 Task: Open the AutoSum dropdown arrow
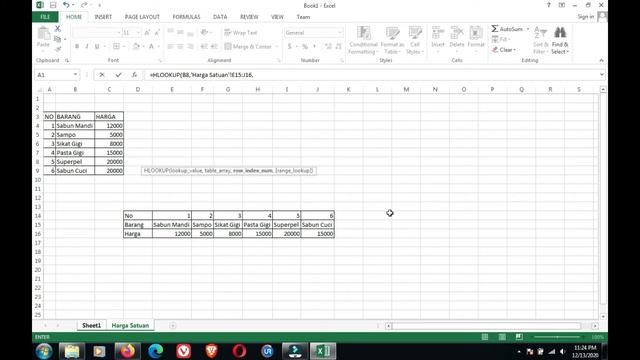[528, 29]
